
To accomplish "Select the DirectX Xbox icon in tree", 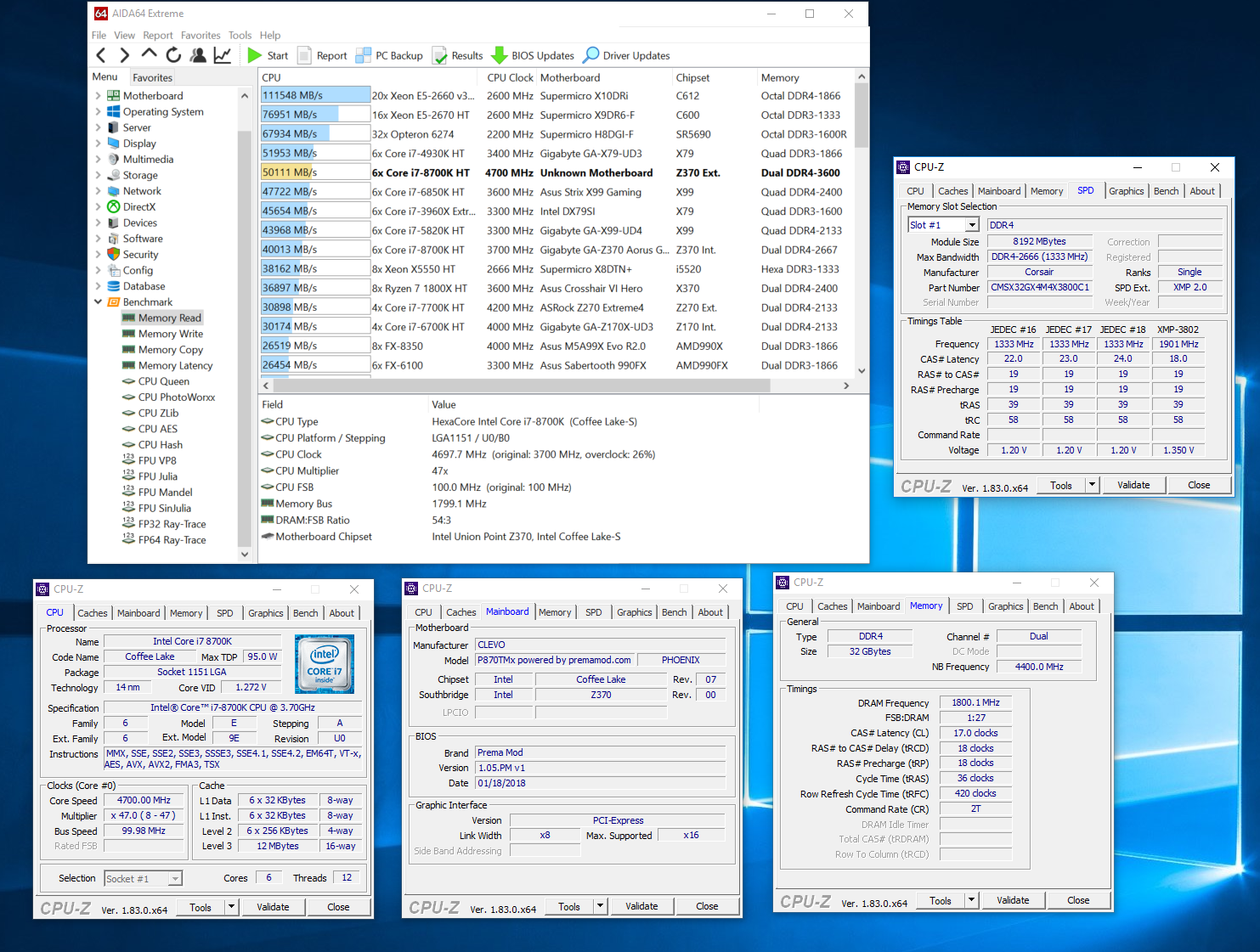I will click(x=114, y=207).
